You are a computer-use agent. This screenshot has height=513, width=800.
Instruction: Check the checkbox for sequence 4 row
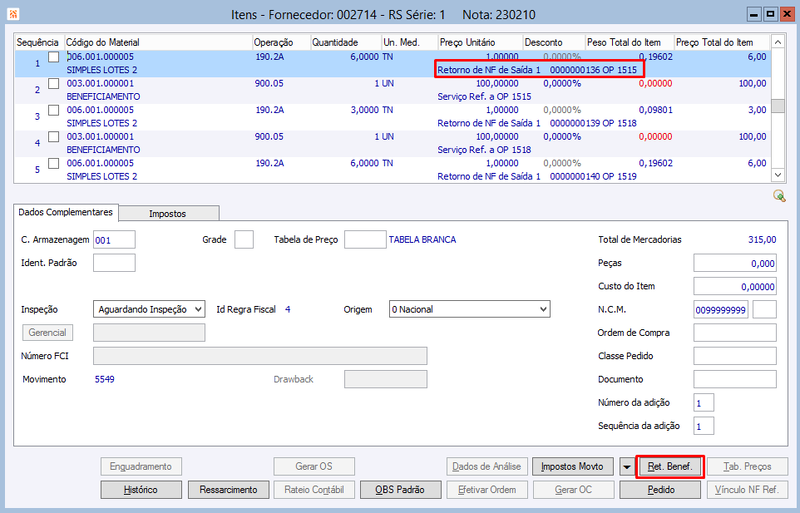(x=54, y=136)
